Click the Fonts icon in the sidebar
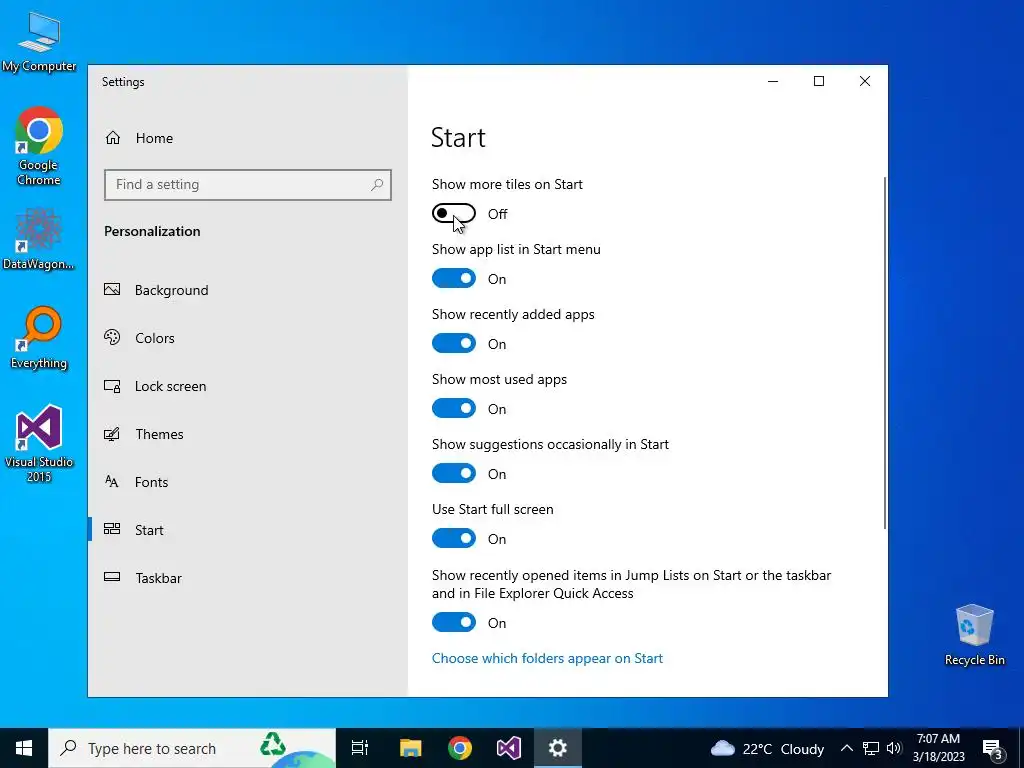Screen dimensions: 1024x768 [x=112, y=482]
